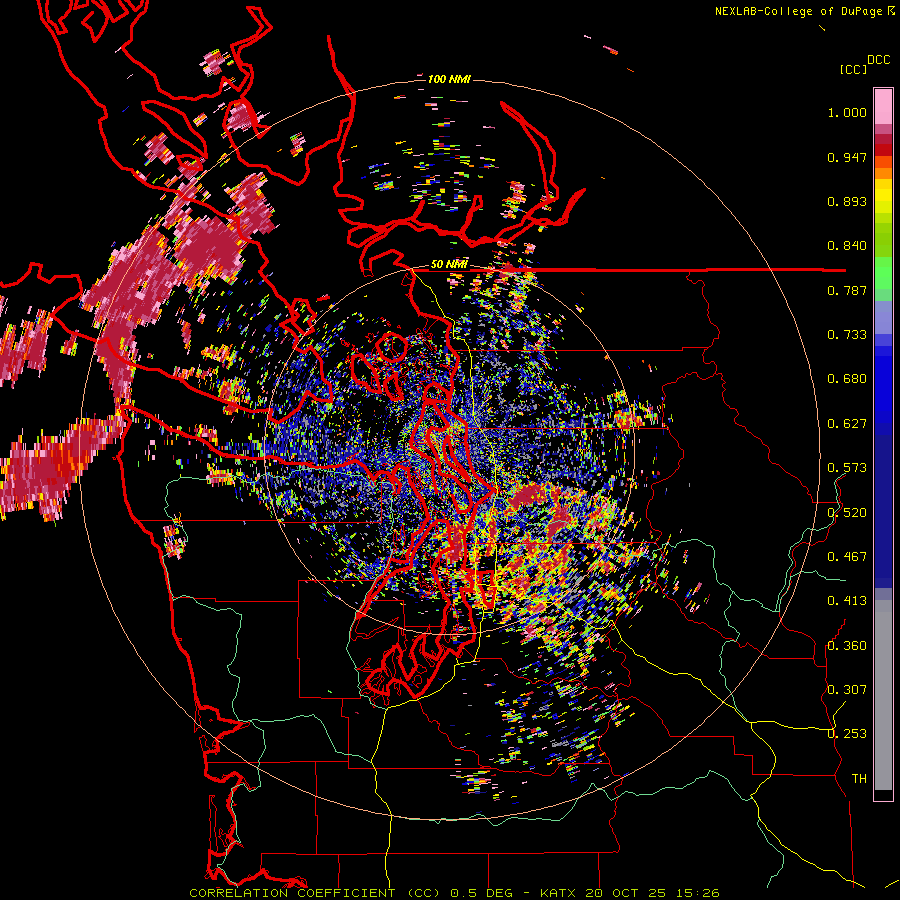Click the 0.787 color scale label
The width and height of the screenshot is (900, 900).
pos(847,290)
